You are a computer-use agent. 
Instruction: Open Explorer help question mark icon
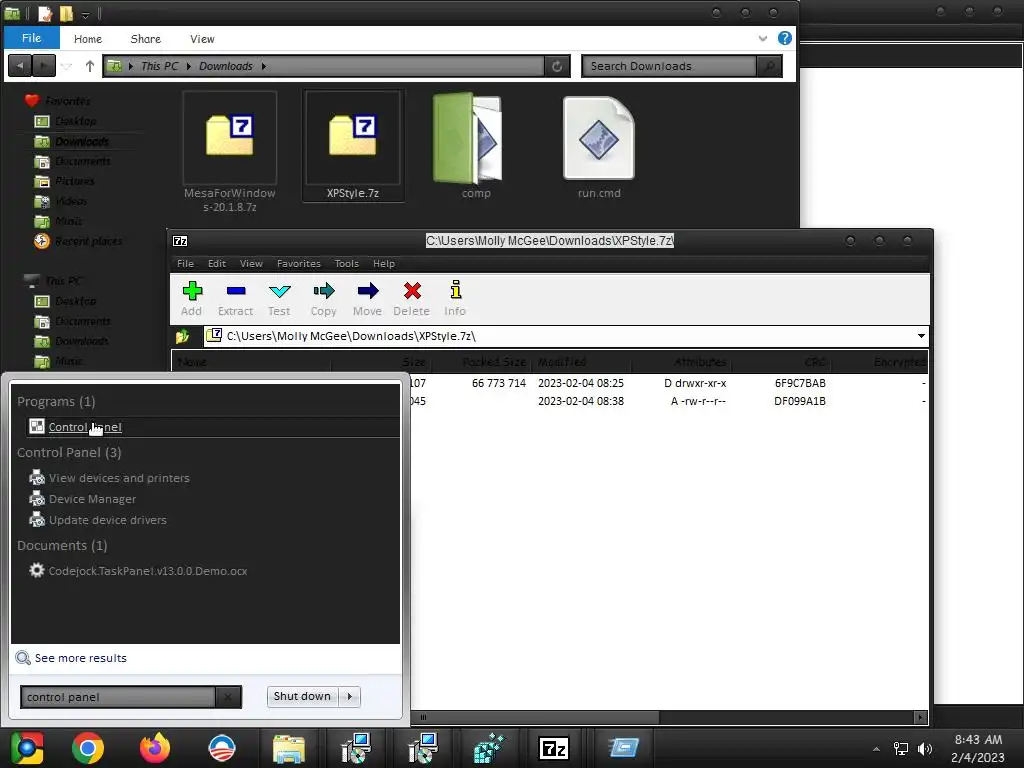click(784, 38)
